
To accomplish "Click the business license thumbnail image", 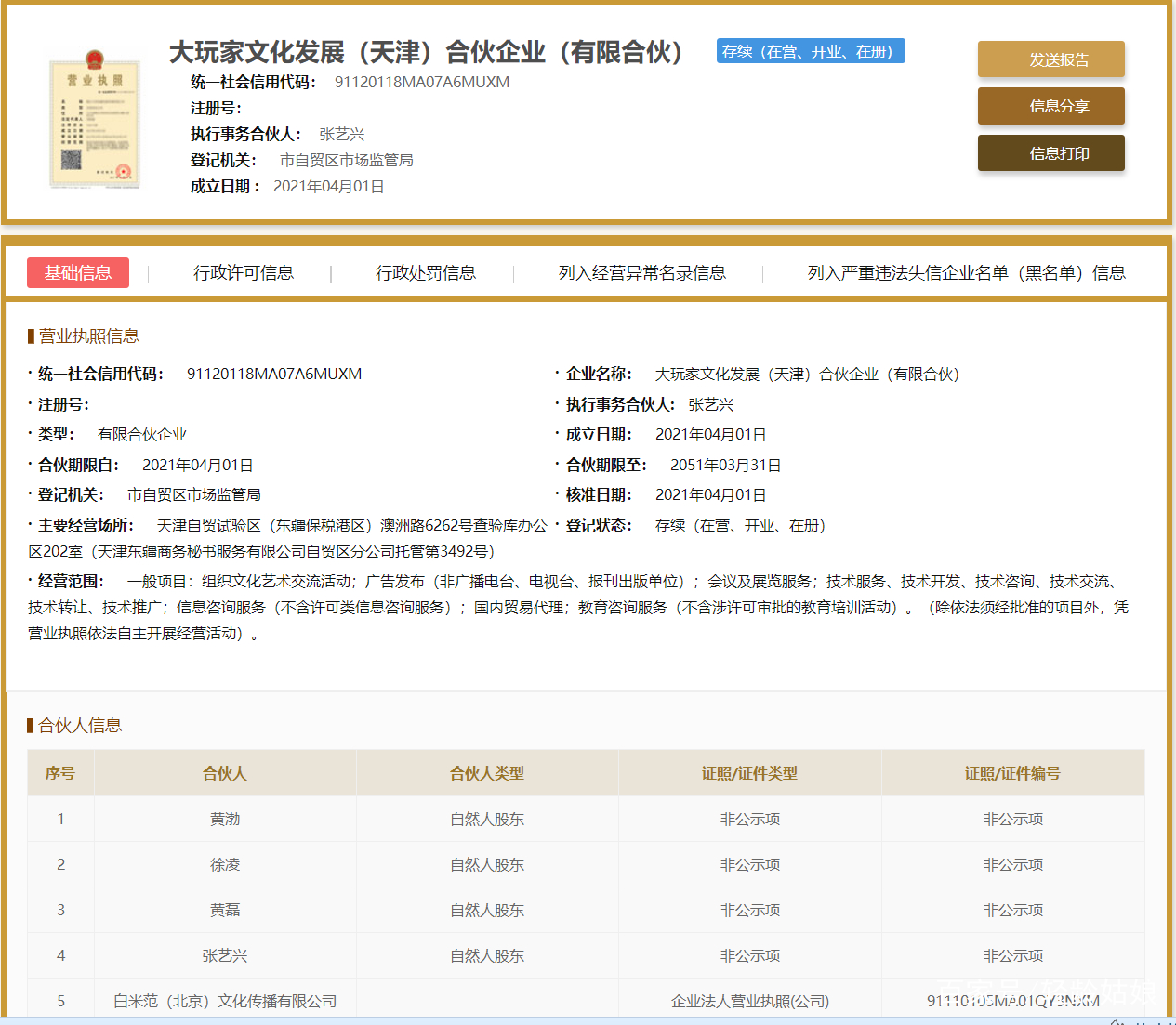I will 94,116.
